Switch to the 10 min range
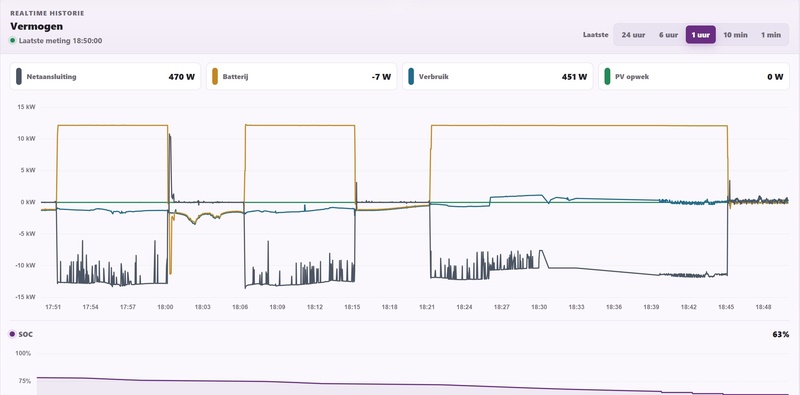The height and width of the screenshot is (395, 800). click(x=735, y=35)
